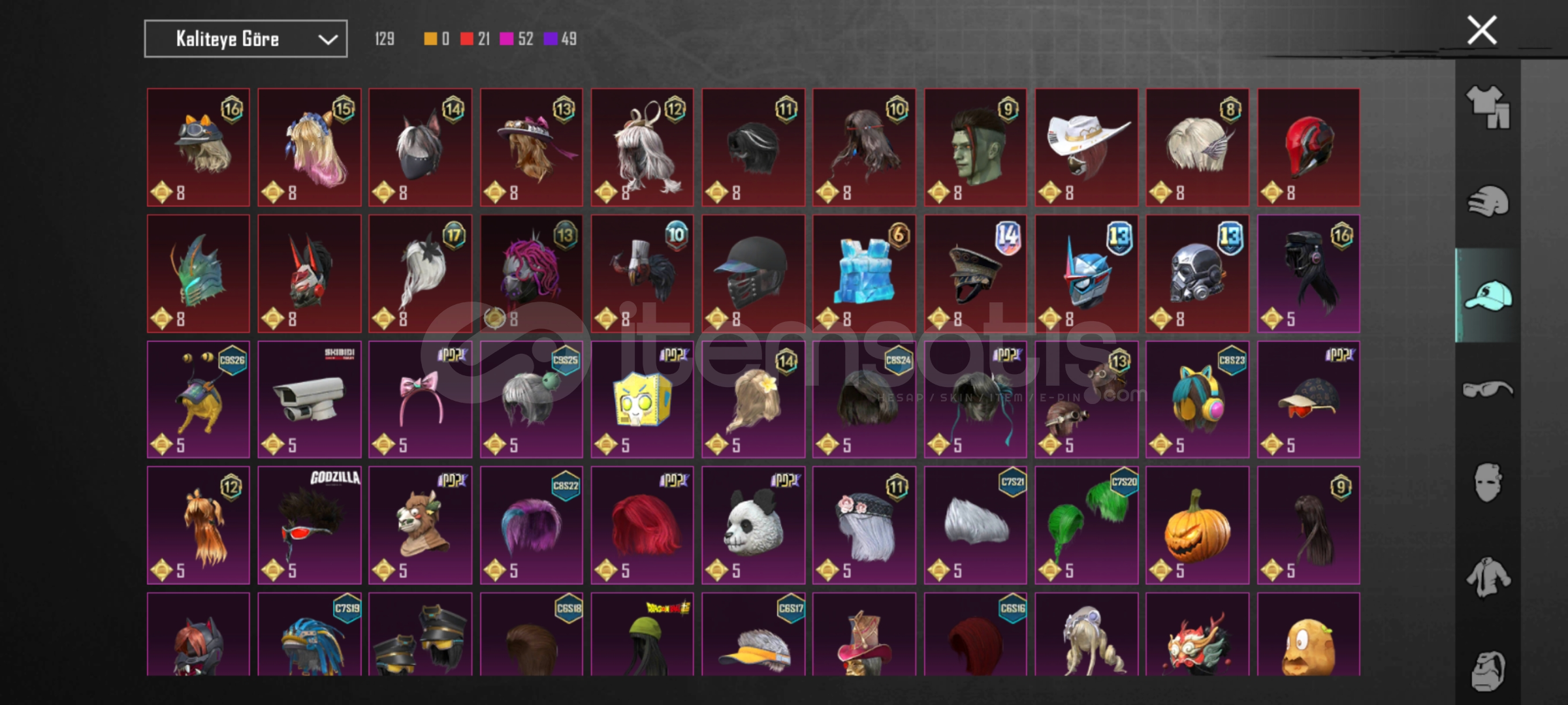Open the glasses category icon
This screenshot has height=705, width=1568.
click(x=1488, y=390)
